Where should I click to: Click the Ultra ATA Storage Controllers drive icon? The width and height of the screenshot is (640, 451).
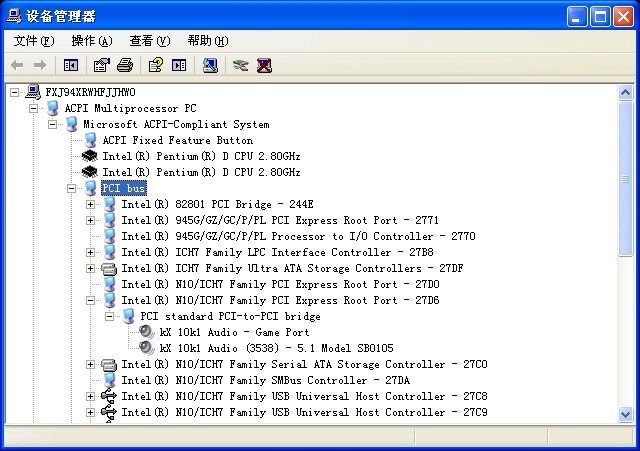pos(109,269)
